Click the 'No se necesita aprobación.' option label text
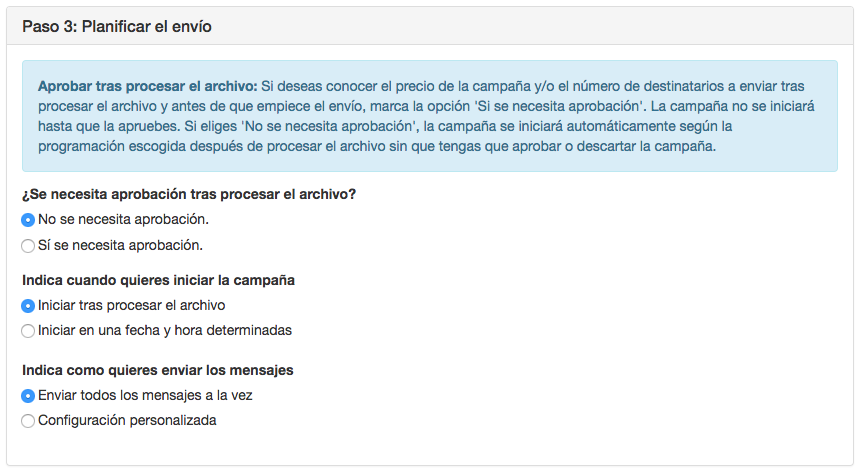The image size is (859, 475). [123, 220]
